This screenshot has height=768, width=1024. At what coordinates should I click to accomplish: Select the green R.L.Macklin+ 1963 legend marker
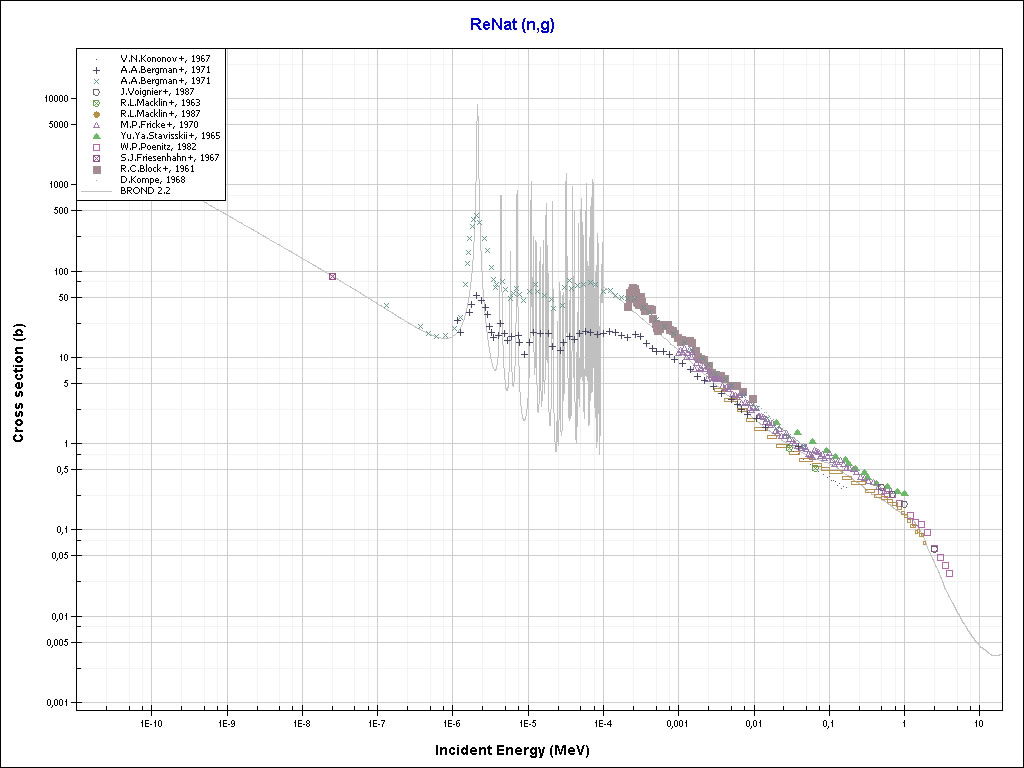(x=96, y=103)
